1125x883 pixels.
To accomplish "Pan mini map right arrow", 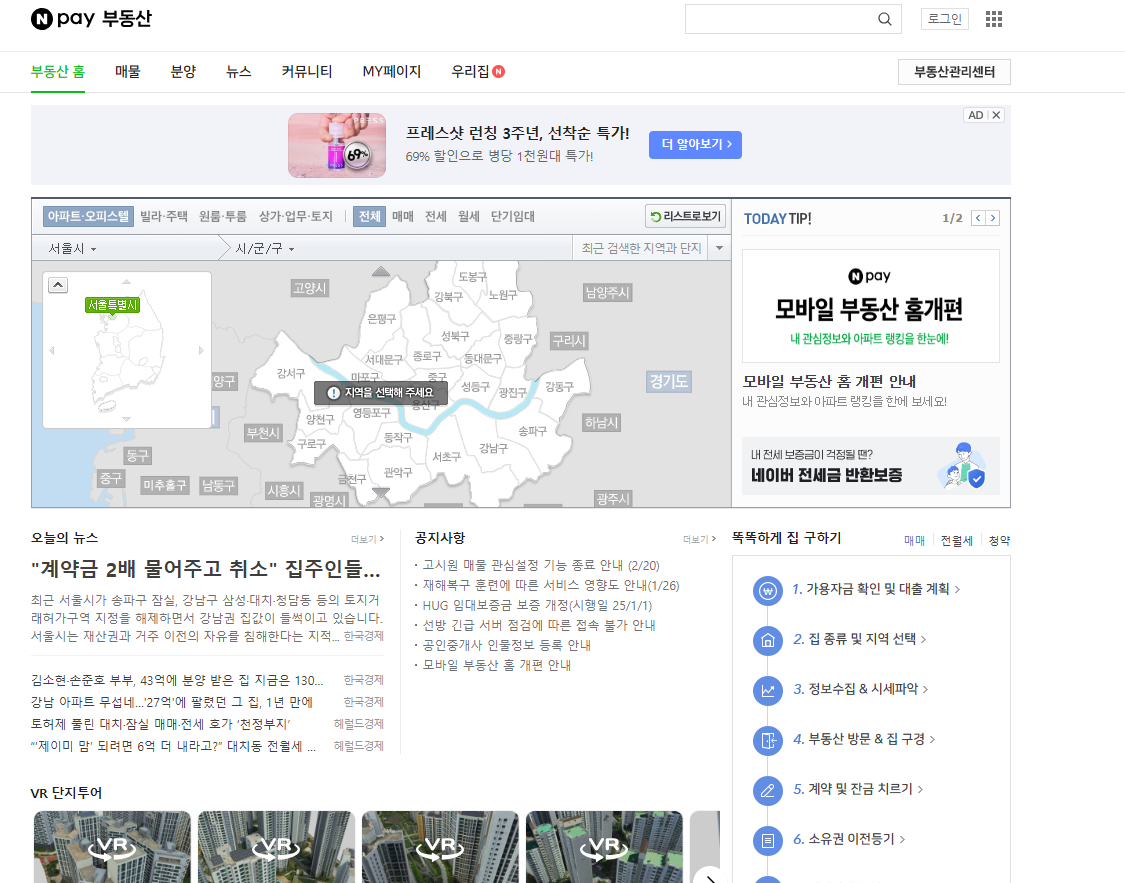I will pyautogui.click(x=202, y=350).
